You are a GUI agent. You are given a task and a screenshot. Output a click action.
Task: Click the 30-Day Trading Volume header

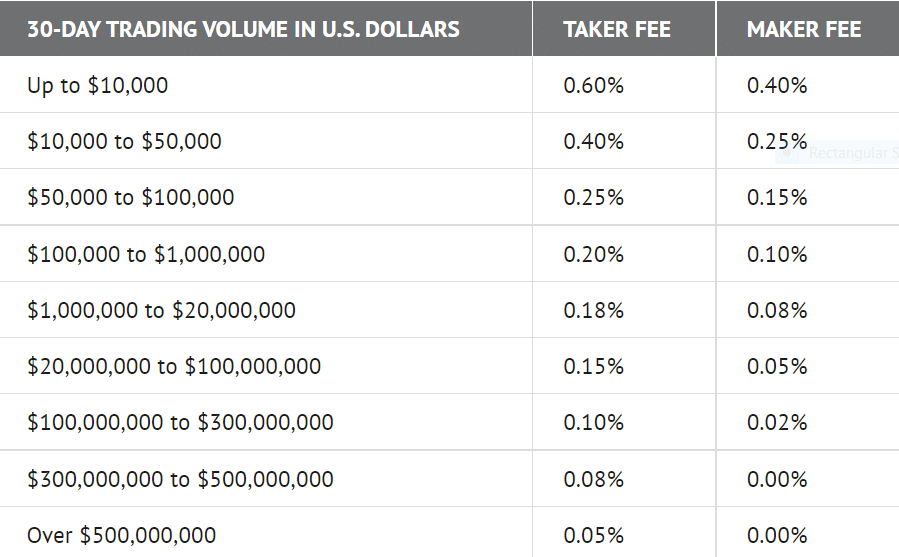(x=243, y=29)
